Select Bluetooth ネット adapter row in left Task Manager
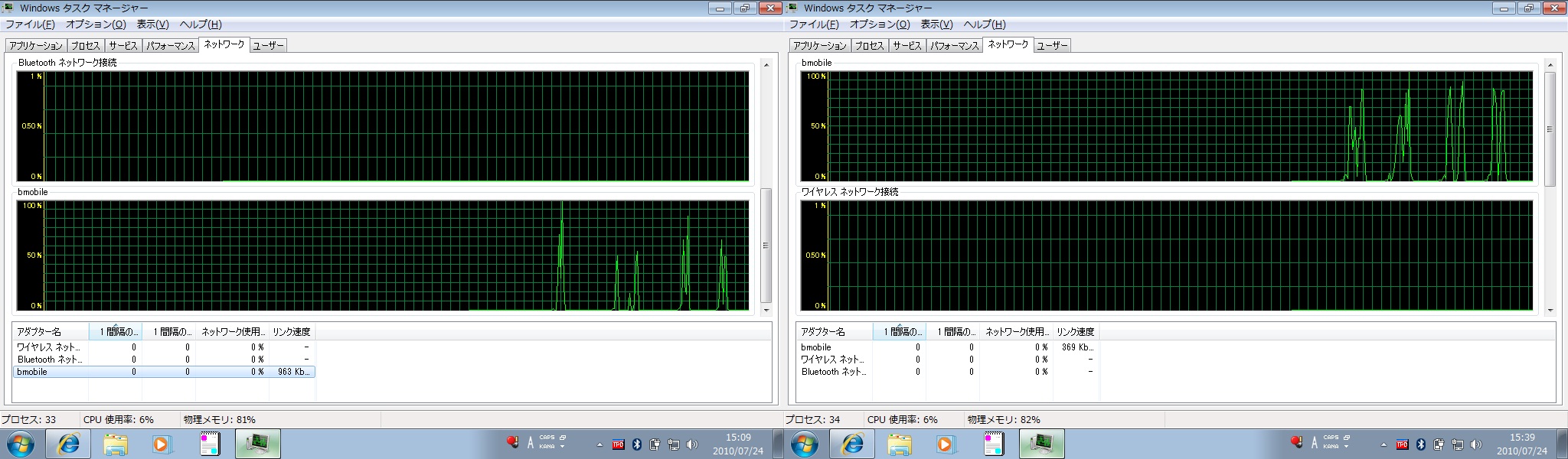The image size is (1568, 459). tap(164, 360)
